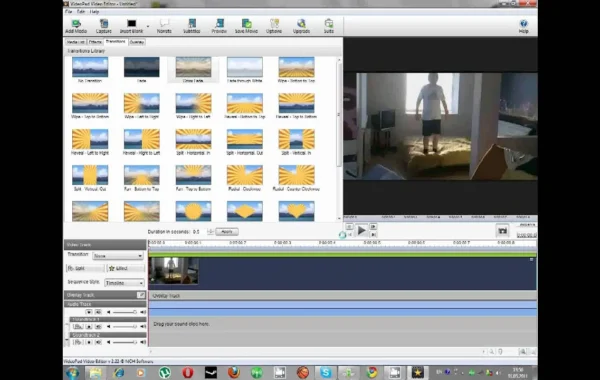Open the File menu
600x380 pixels.
click(69, 12)
